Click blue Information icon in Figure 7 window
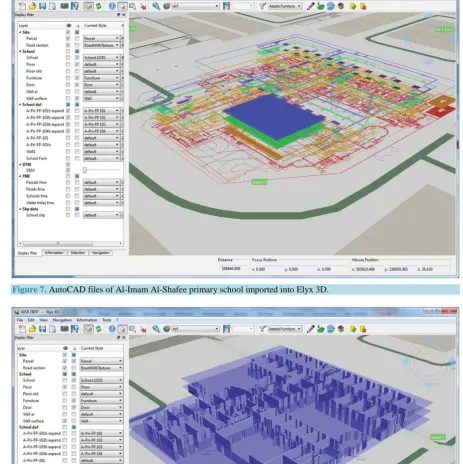 pos(112,6)
